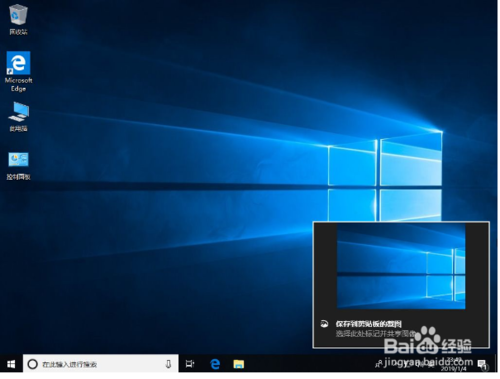
Task: Click the screenshot thumbnail in the notification
Action: pos(401,266)
